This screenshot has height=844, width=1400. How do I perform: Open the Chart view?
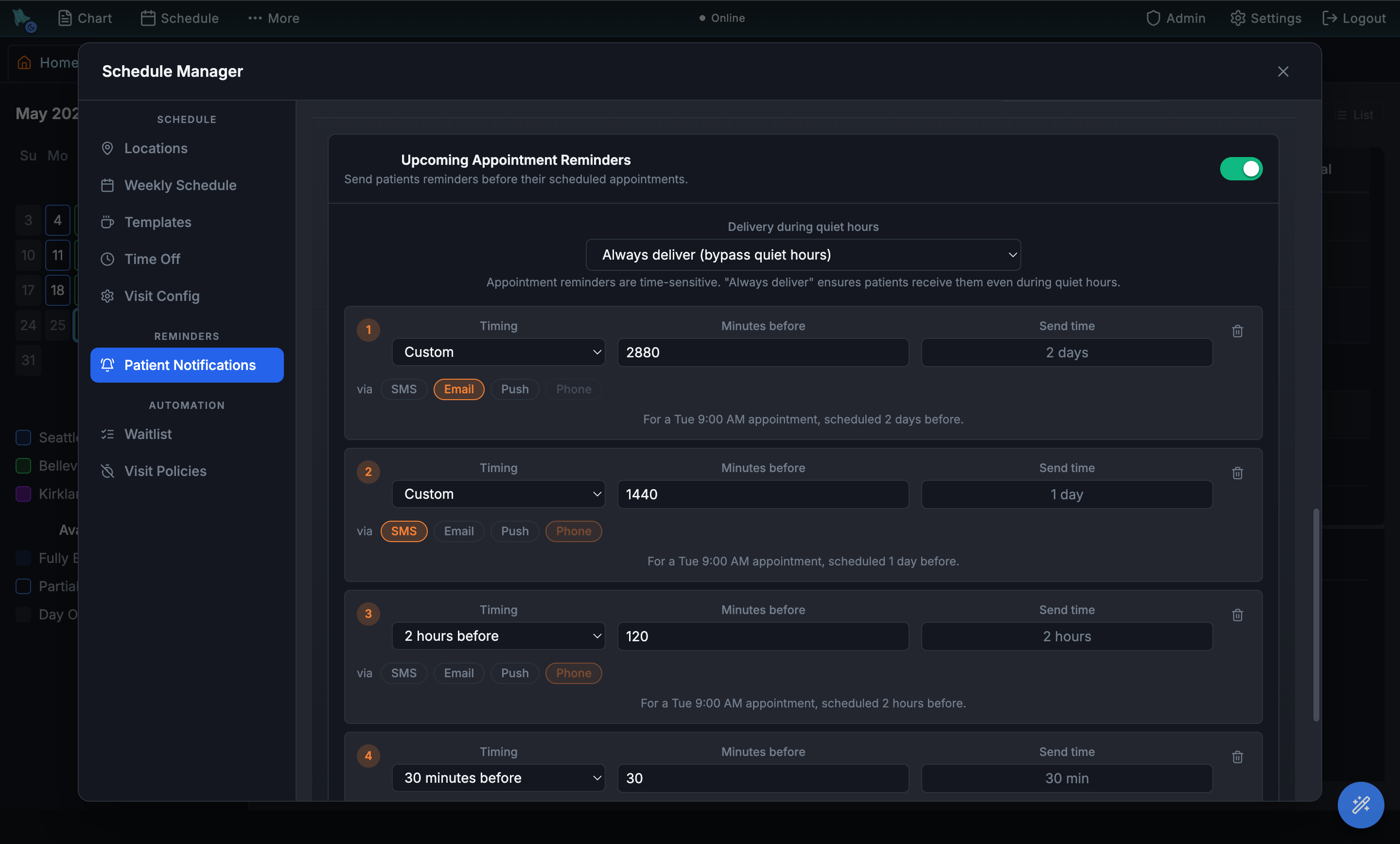85,18
